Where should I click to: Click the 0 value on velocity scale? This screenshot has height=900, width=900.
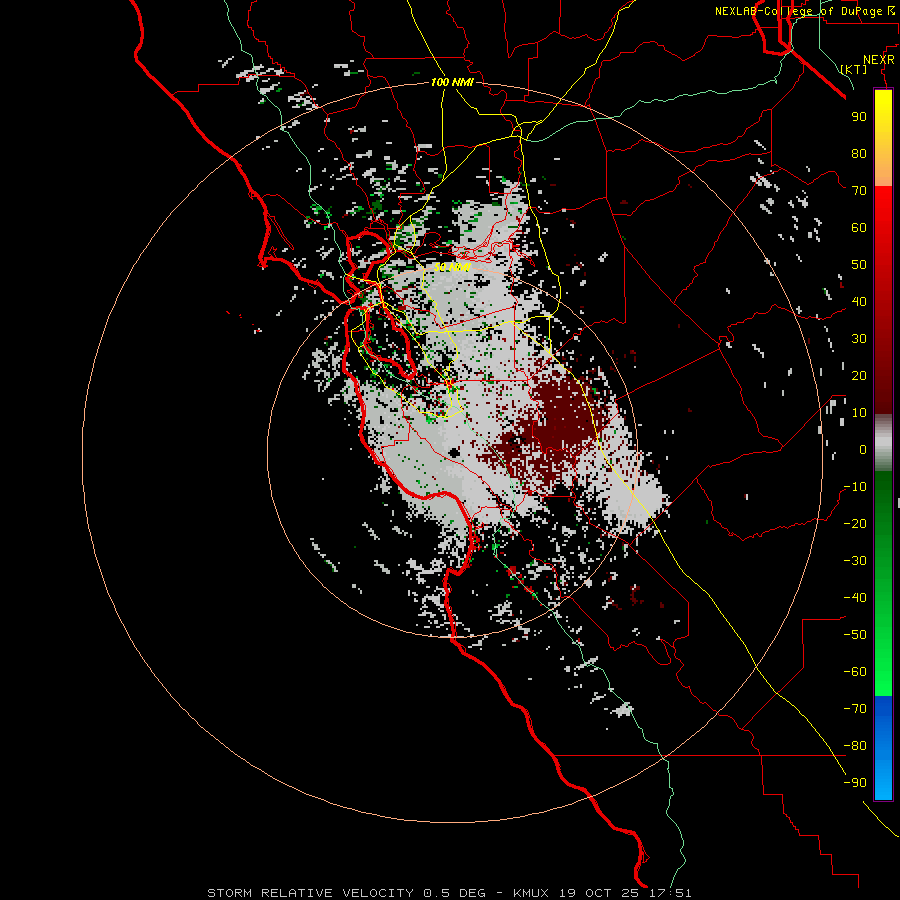pos(863,449)
